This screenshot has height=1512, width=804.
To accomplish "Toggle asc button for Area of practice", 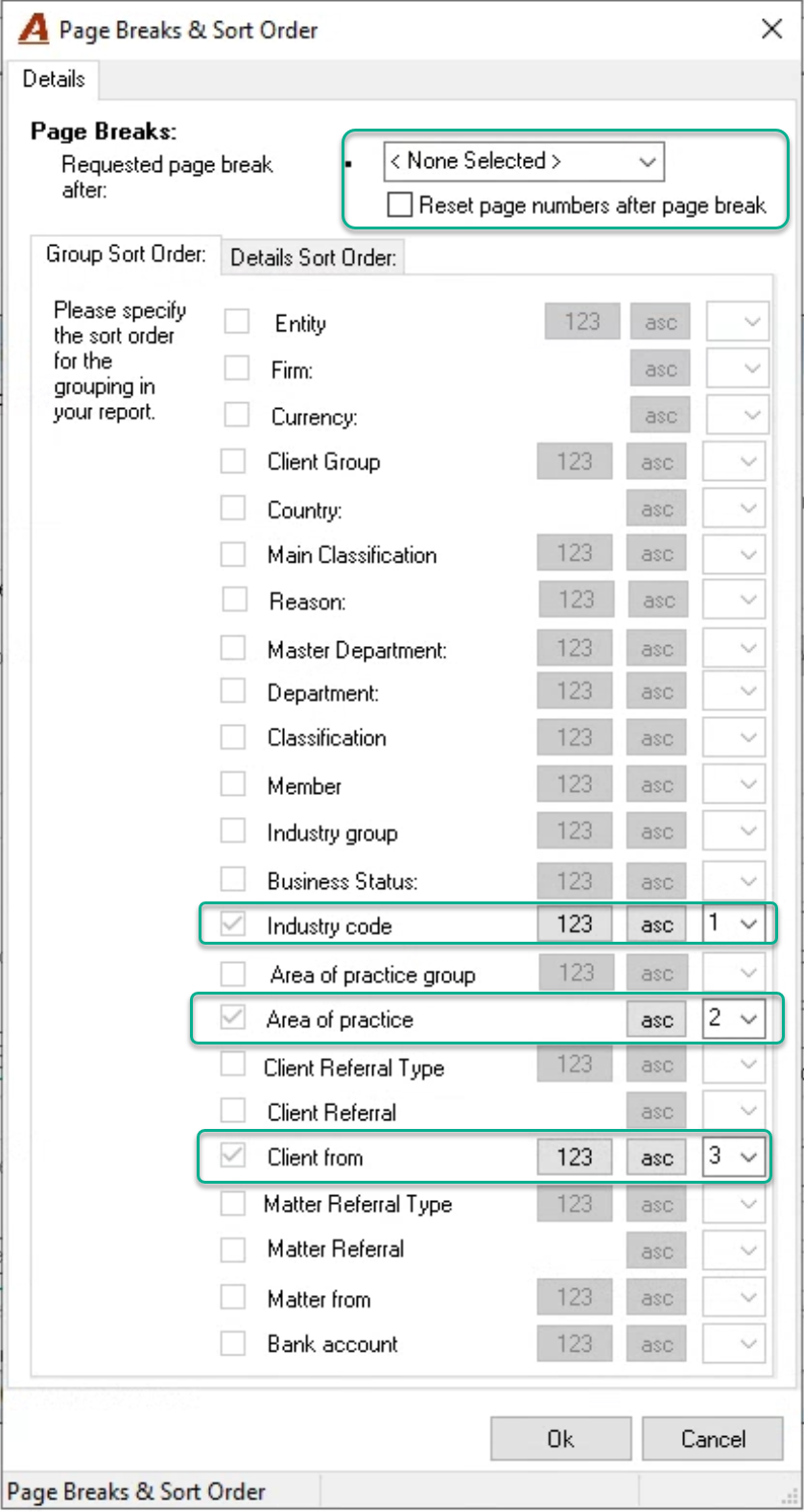I will (657, 1020).
